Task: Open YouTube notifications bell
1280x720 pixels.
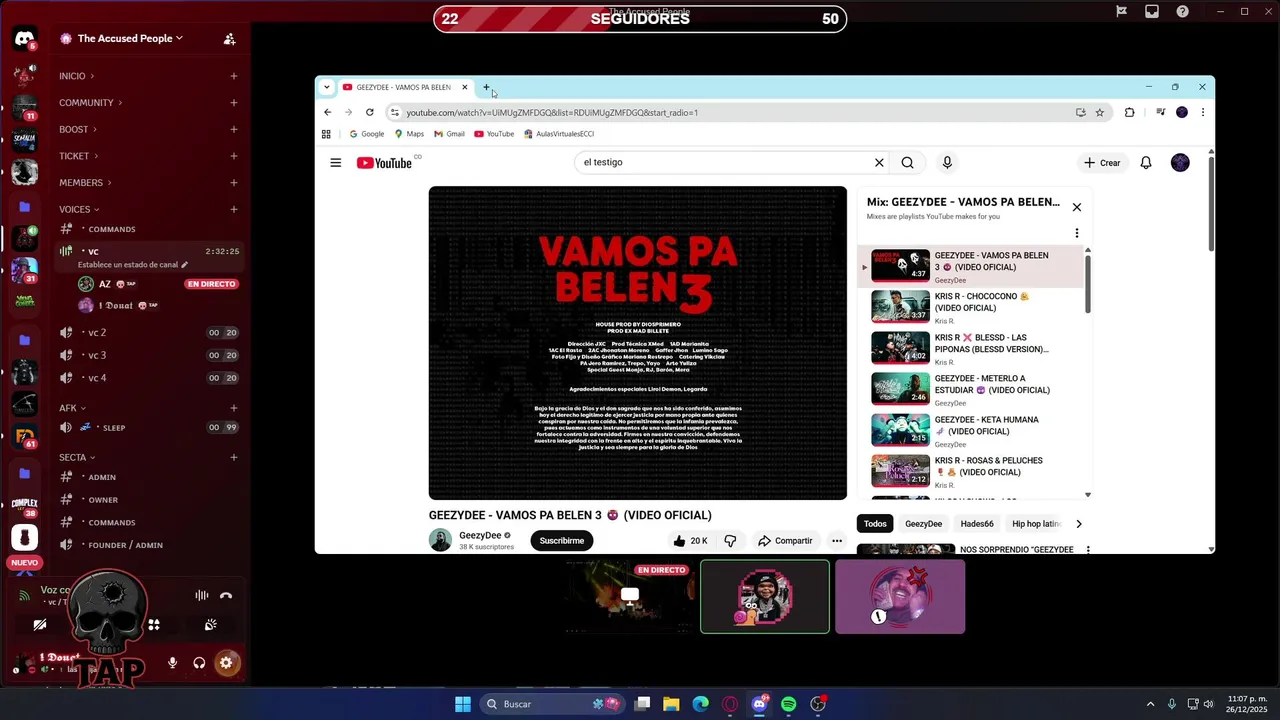Action: [1146, 163]
